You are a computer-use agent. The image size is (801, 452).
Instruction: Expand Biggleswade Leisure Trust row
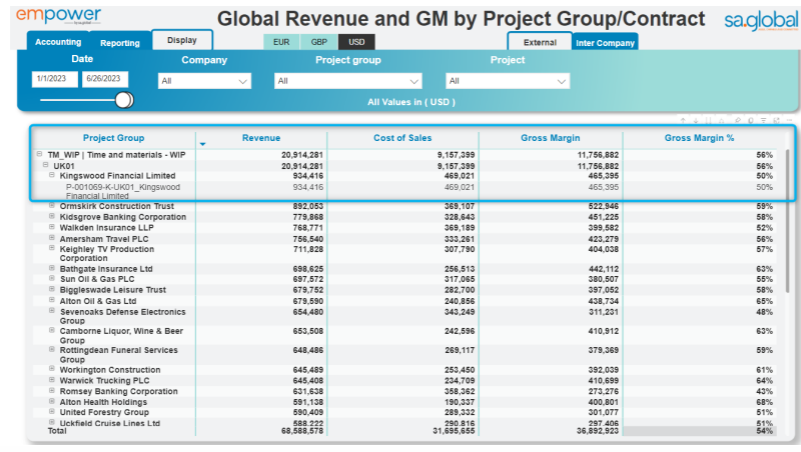point(52,289)
